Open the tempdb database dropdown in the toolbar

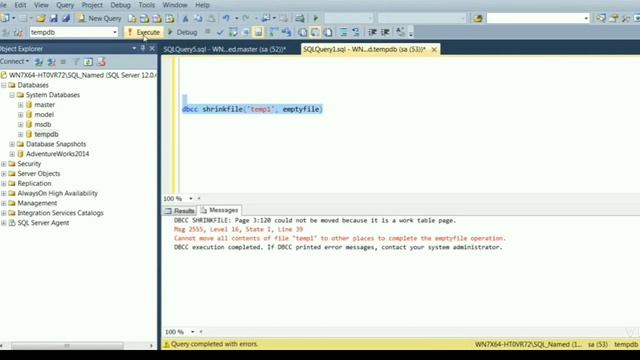[115, 32]
